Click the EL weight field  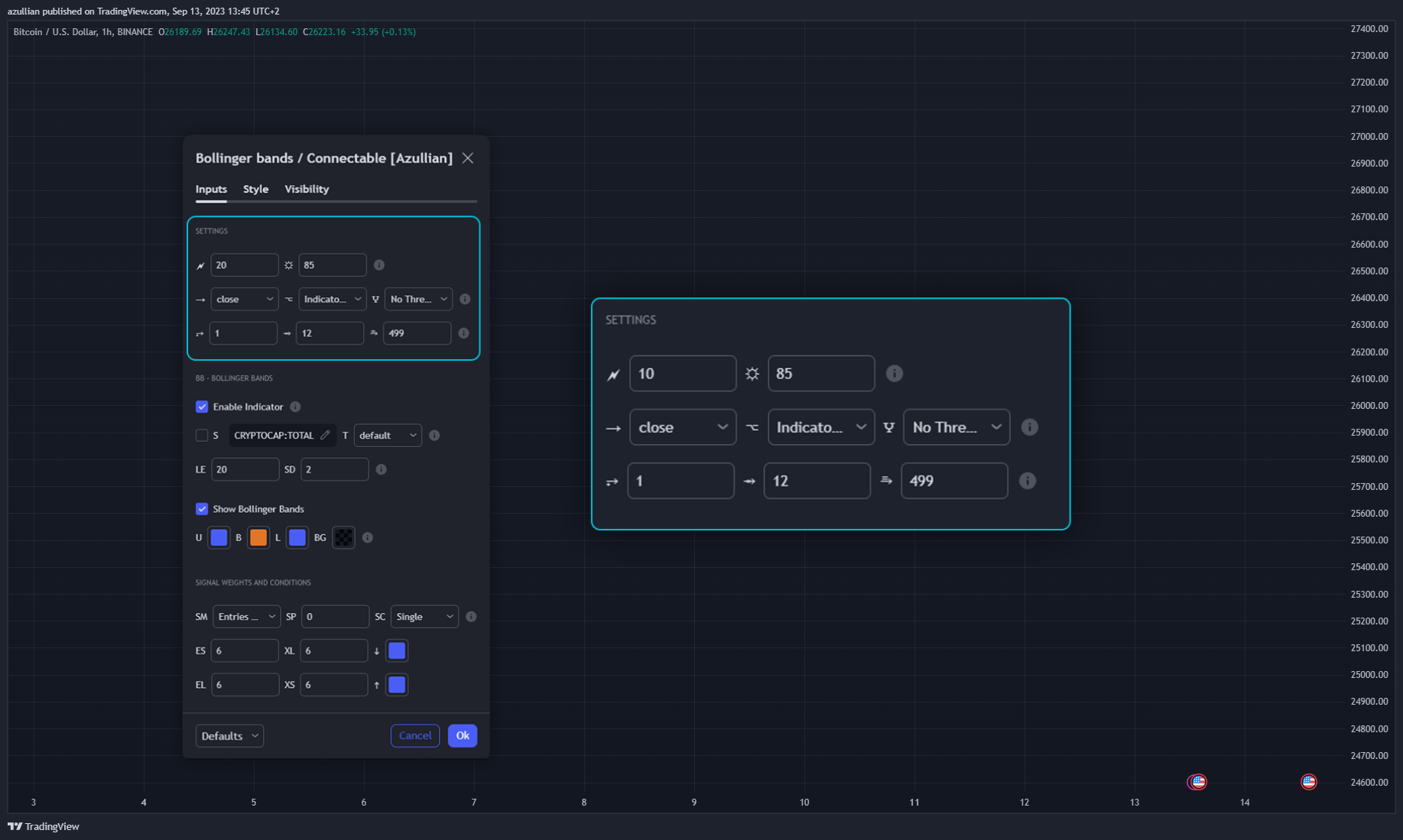(245, 685)
